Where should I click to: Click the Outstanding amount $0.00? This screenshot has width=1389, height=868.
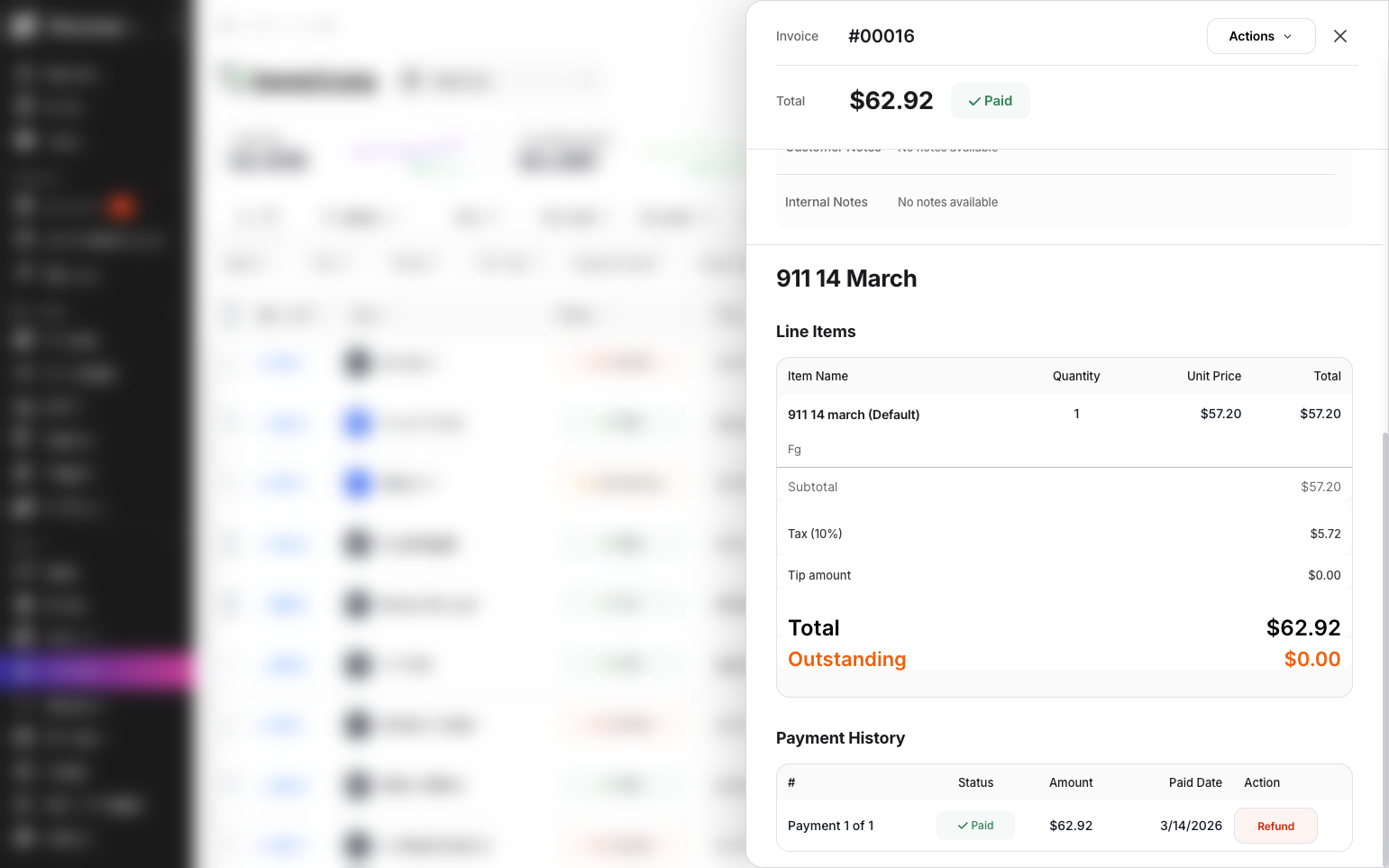click(x=1312, y=659)
